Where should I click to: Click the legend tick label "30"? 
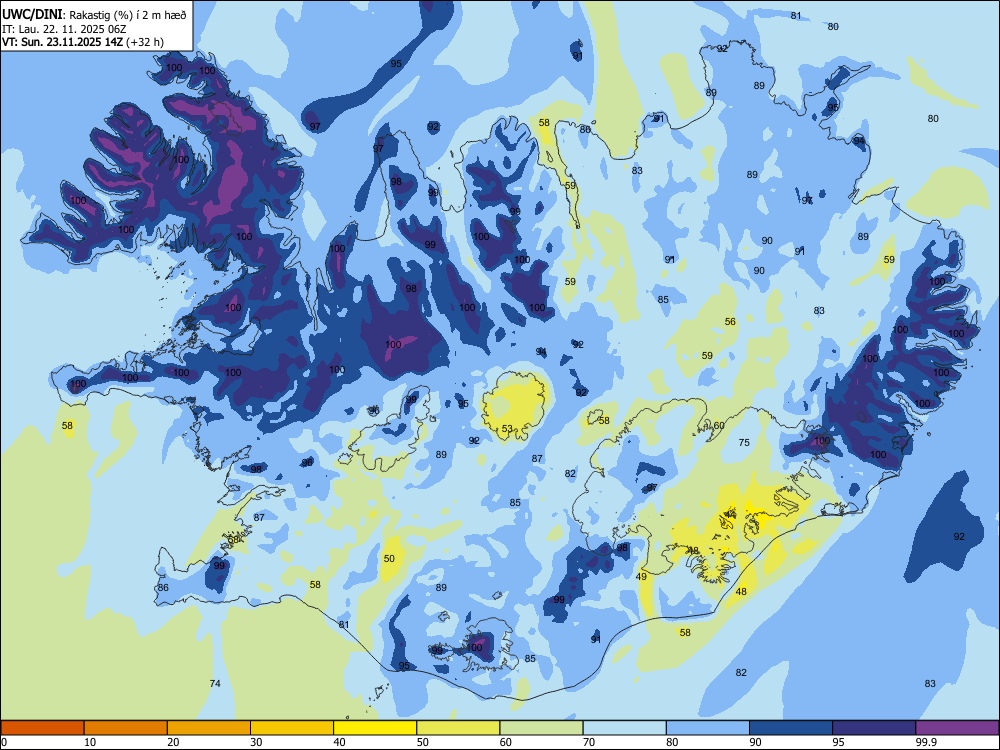click(256, 742)
